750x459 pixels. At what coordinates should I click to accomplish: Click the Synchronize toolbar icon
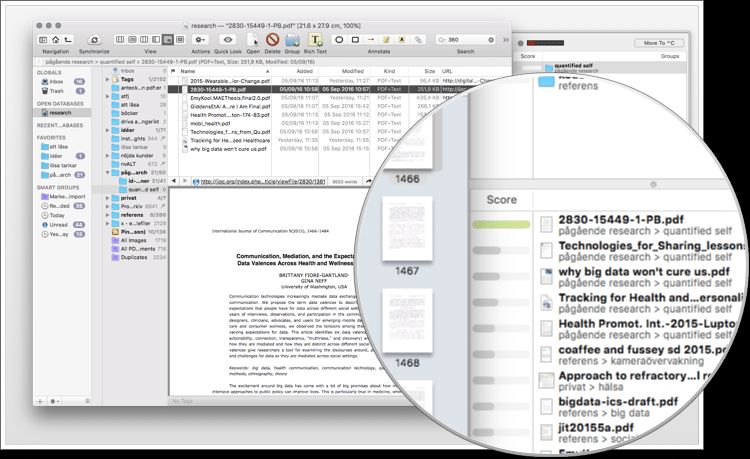pos(94,39)
